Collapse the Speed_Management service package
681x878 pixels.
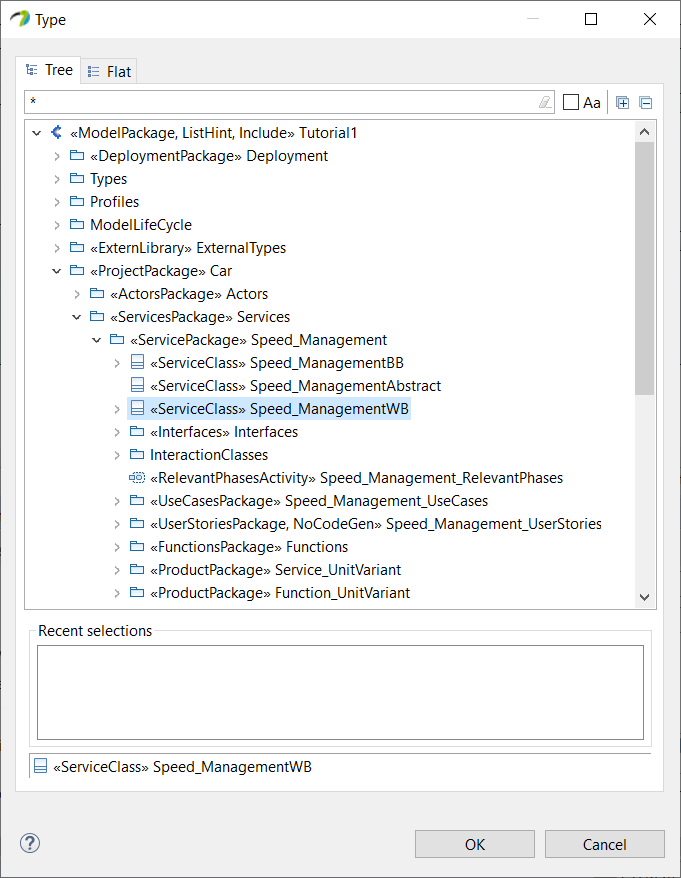click(x=97, y=340)
